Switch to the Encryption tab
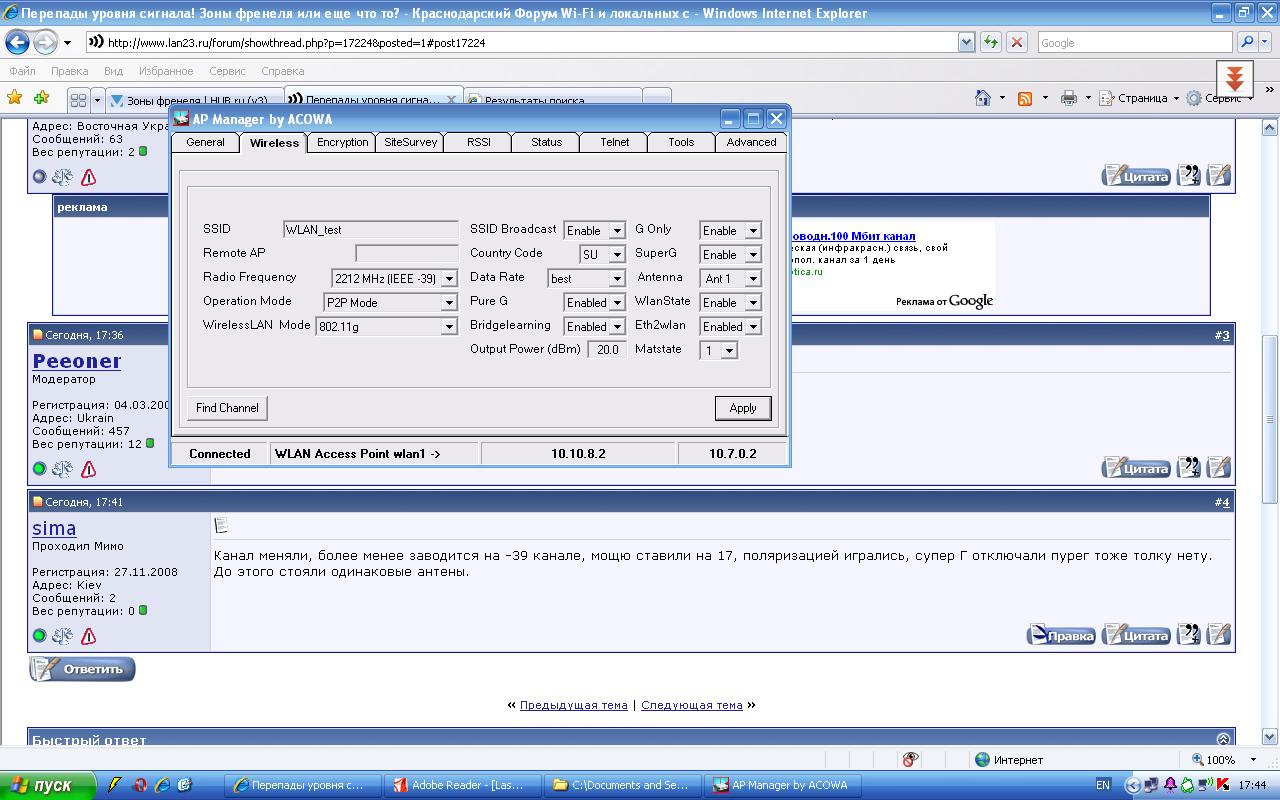Image resolution: width=1280 pixels, height=800 pixels. [342, 142]
